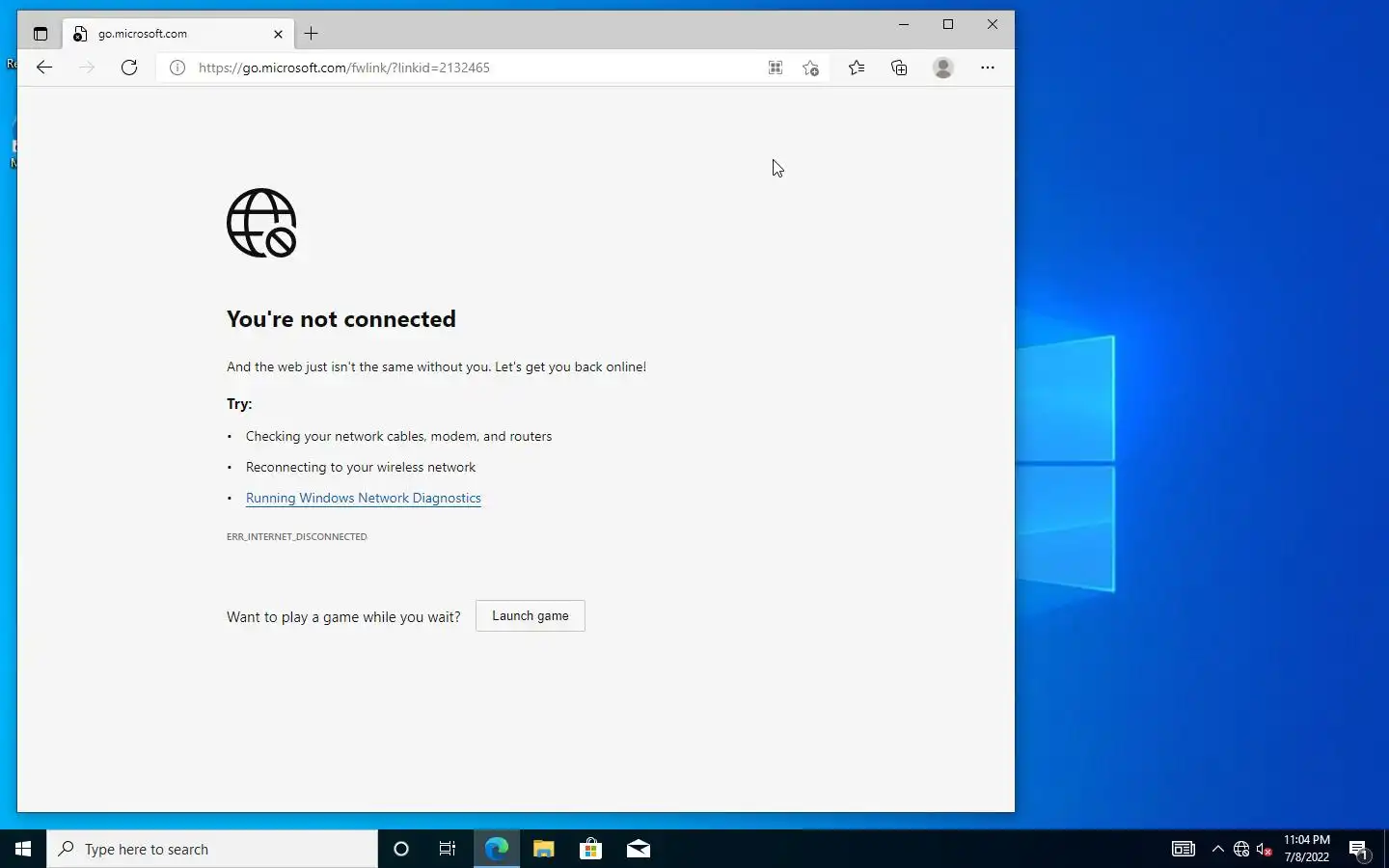The width and height of the screenshot is (1389, 868).
Task: Click Reconnecting to your wireless network text
Action: coord(361,467)
